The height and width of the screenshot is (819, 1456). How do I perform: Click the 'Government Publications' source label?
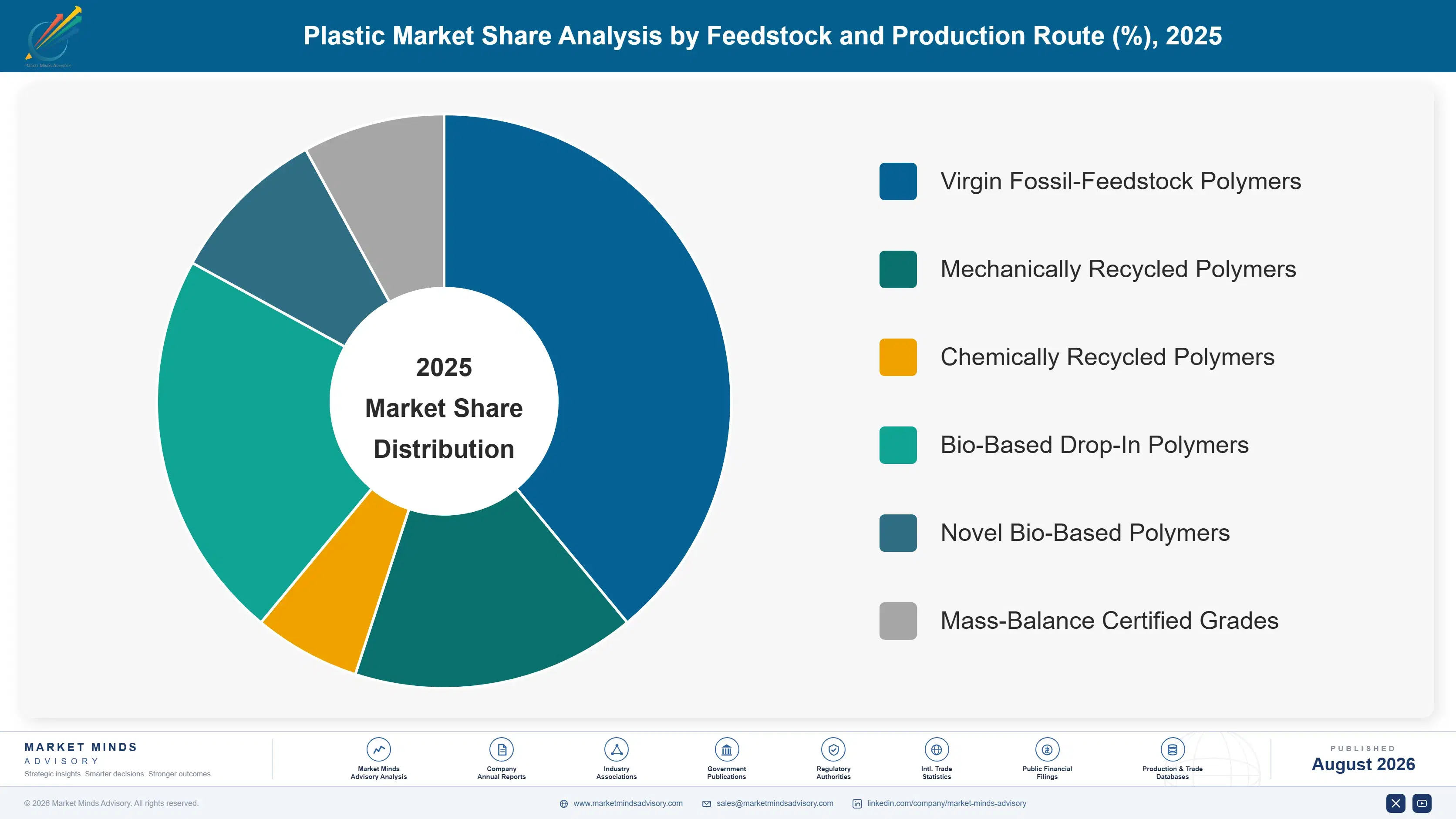coord(726,773)
